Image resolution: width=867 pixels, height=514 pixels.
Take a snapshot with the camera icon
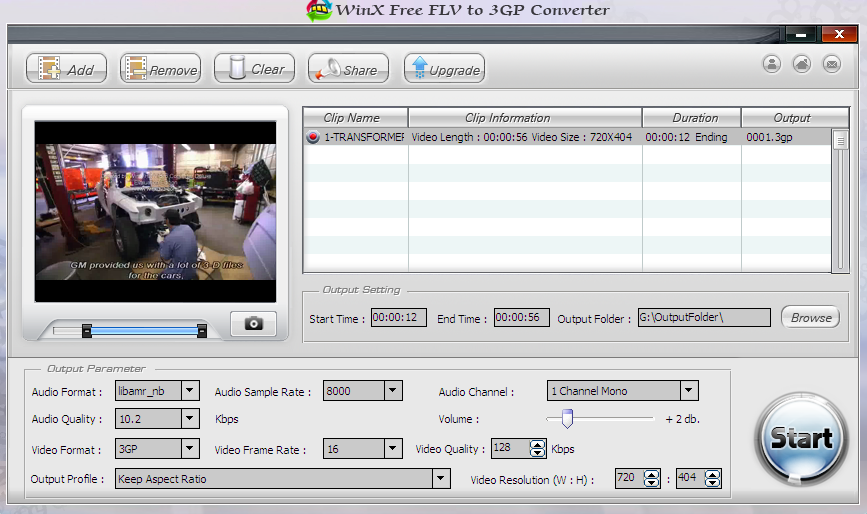254,323
